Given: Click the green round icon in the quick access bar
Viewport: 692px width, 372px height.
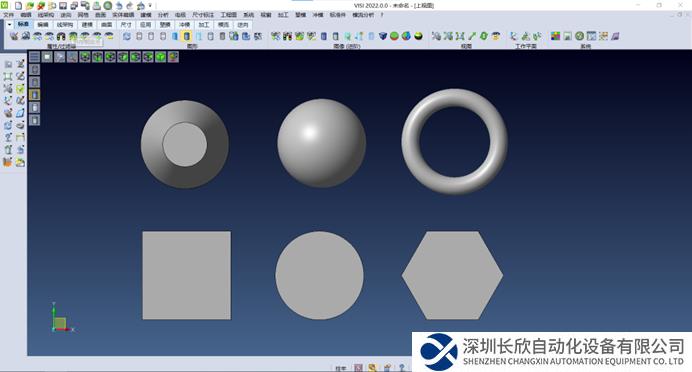Looking at the screenshot, I should click(x=108, y=6).
